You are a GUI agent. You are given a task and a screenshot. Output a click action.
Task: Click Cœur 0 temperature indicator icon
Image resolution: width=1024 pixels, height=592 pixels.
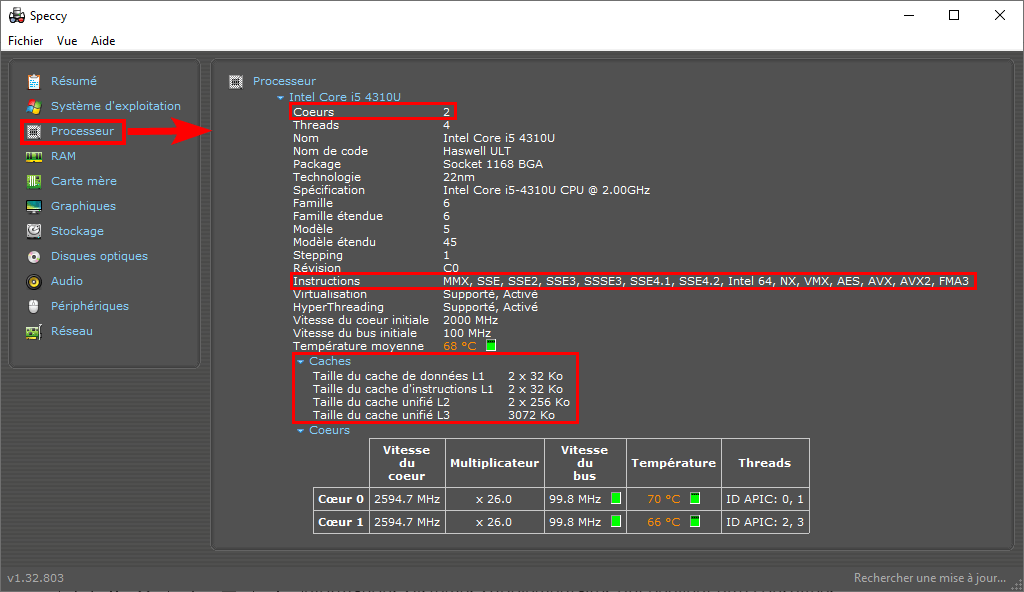point(695,498)
